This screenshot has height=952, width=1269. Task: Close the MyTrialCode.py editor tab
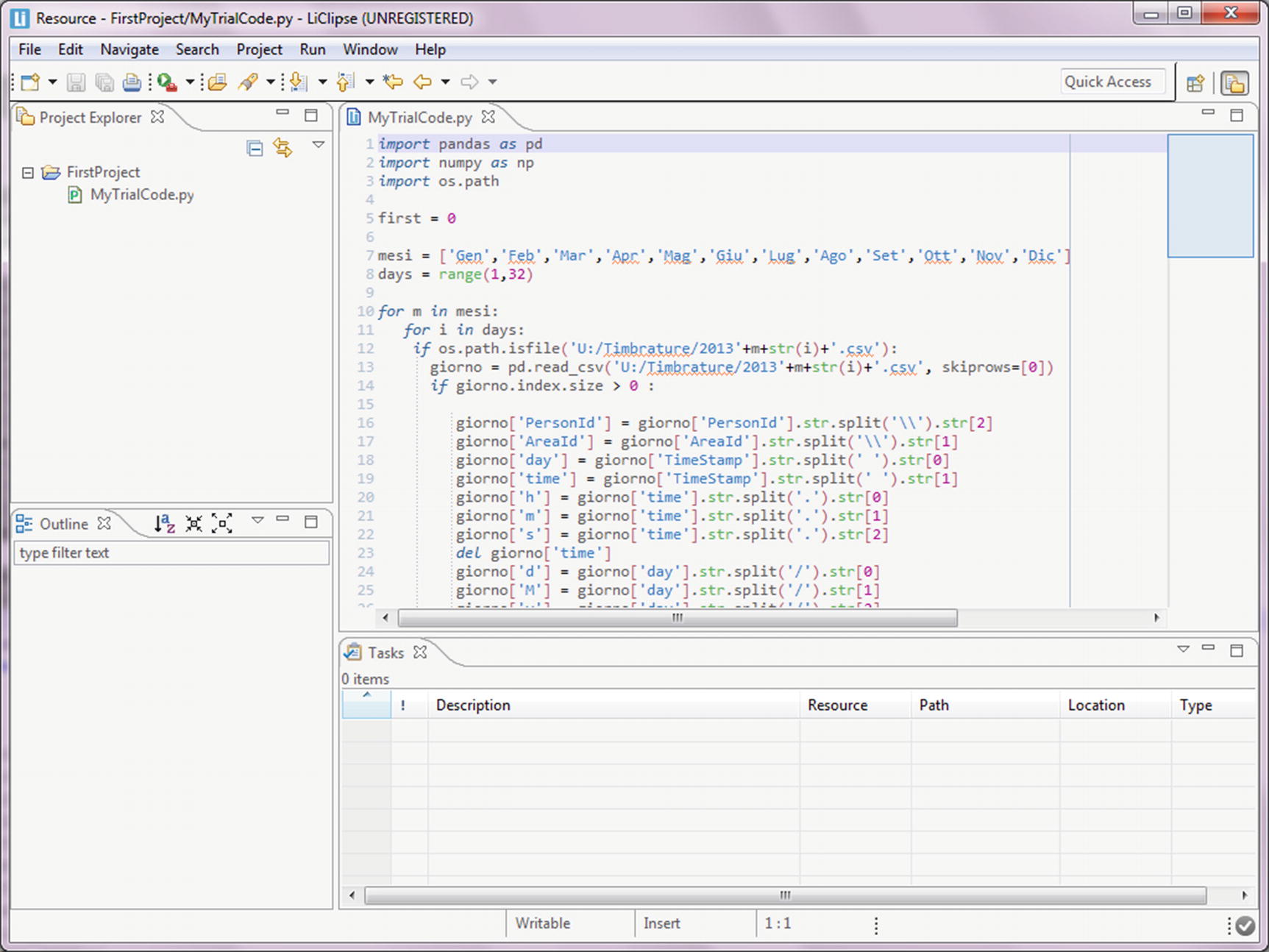tap(488, 117)
